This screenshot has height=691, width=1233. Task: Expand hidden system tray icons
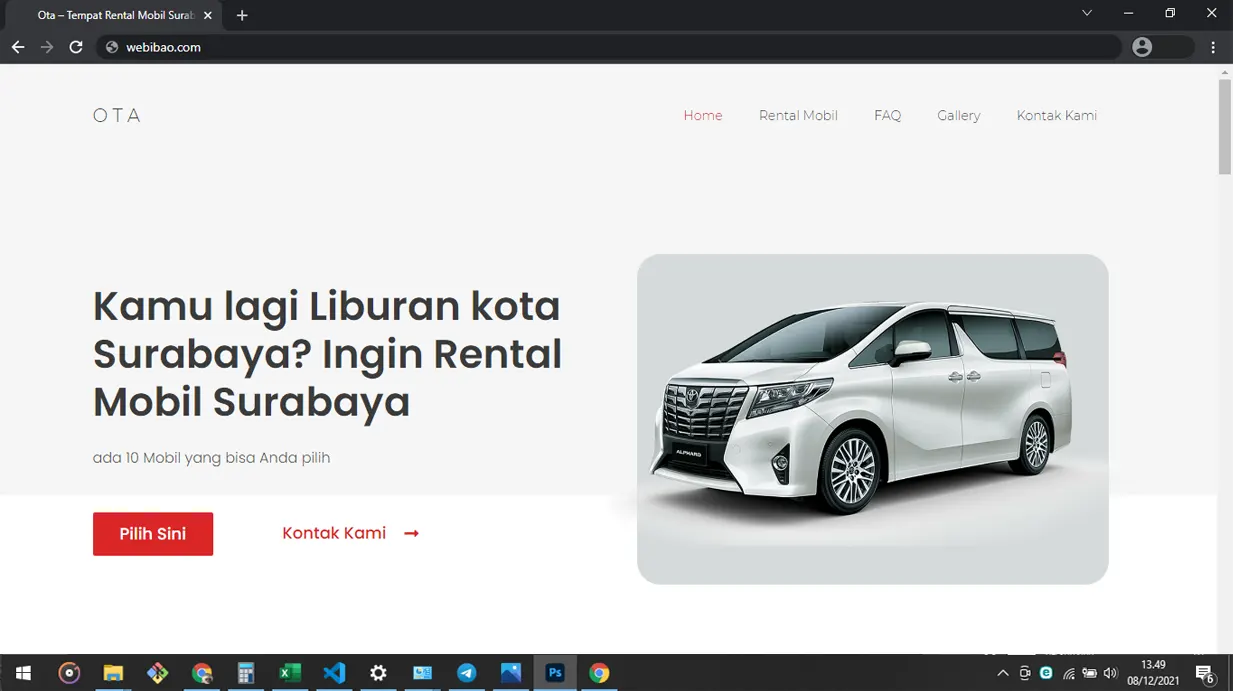1003,673
